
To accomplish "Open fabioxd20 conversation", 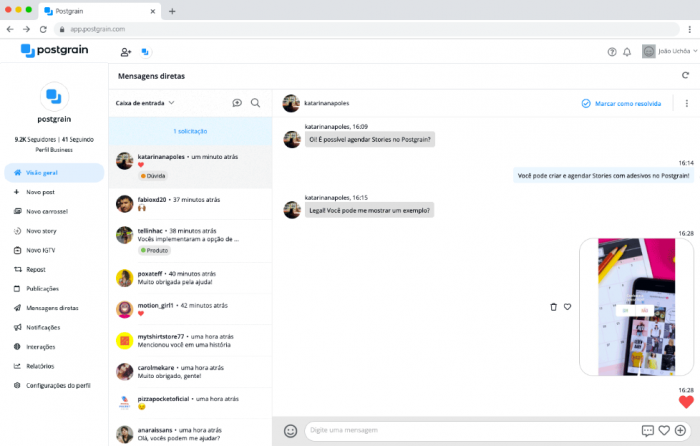I will (x=190, y=204).
